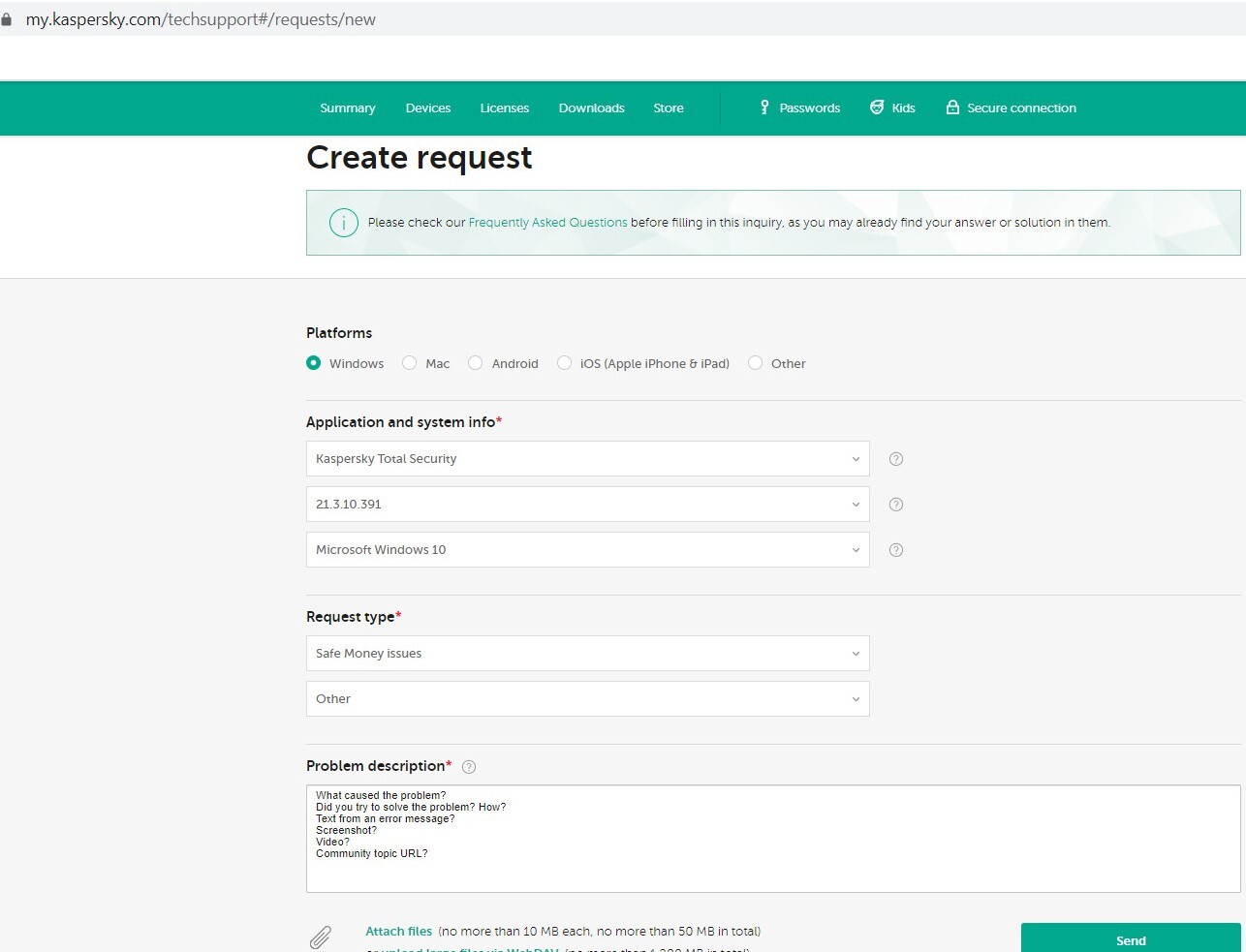1246x952 pixels.
Task: Click the Platforms section label
Action: click(339, 333)
